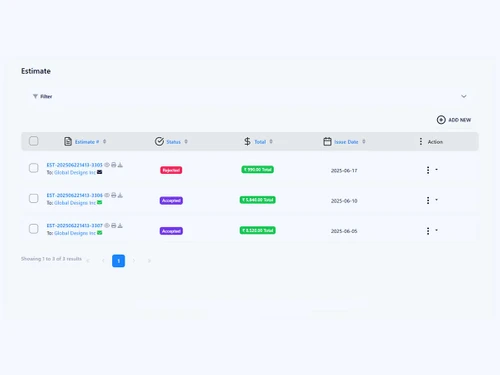The height and width of the screenshot is (375, 500).
Task: Click the plus circle icon beside ADD NEW
Action: coord(441,120)
